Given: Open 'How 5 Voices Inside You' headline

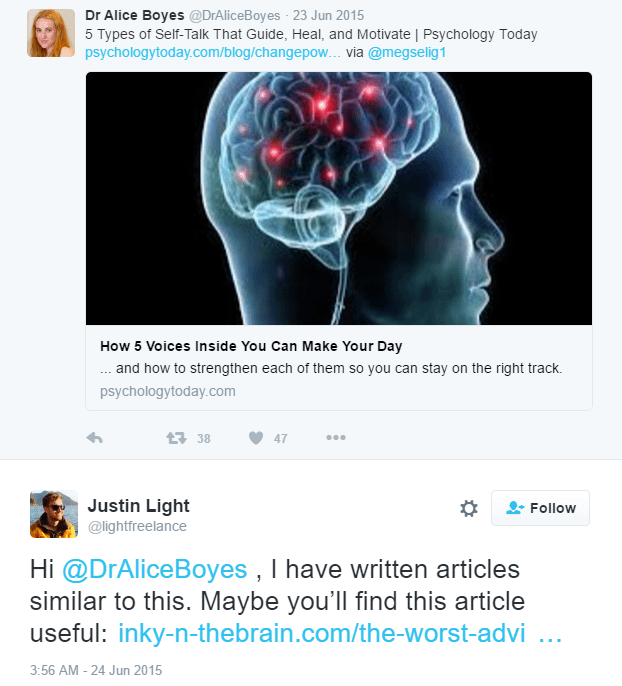Looking at the screenshot, I should pos(251,346).
